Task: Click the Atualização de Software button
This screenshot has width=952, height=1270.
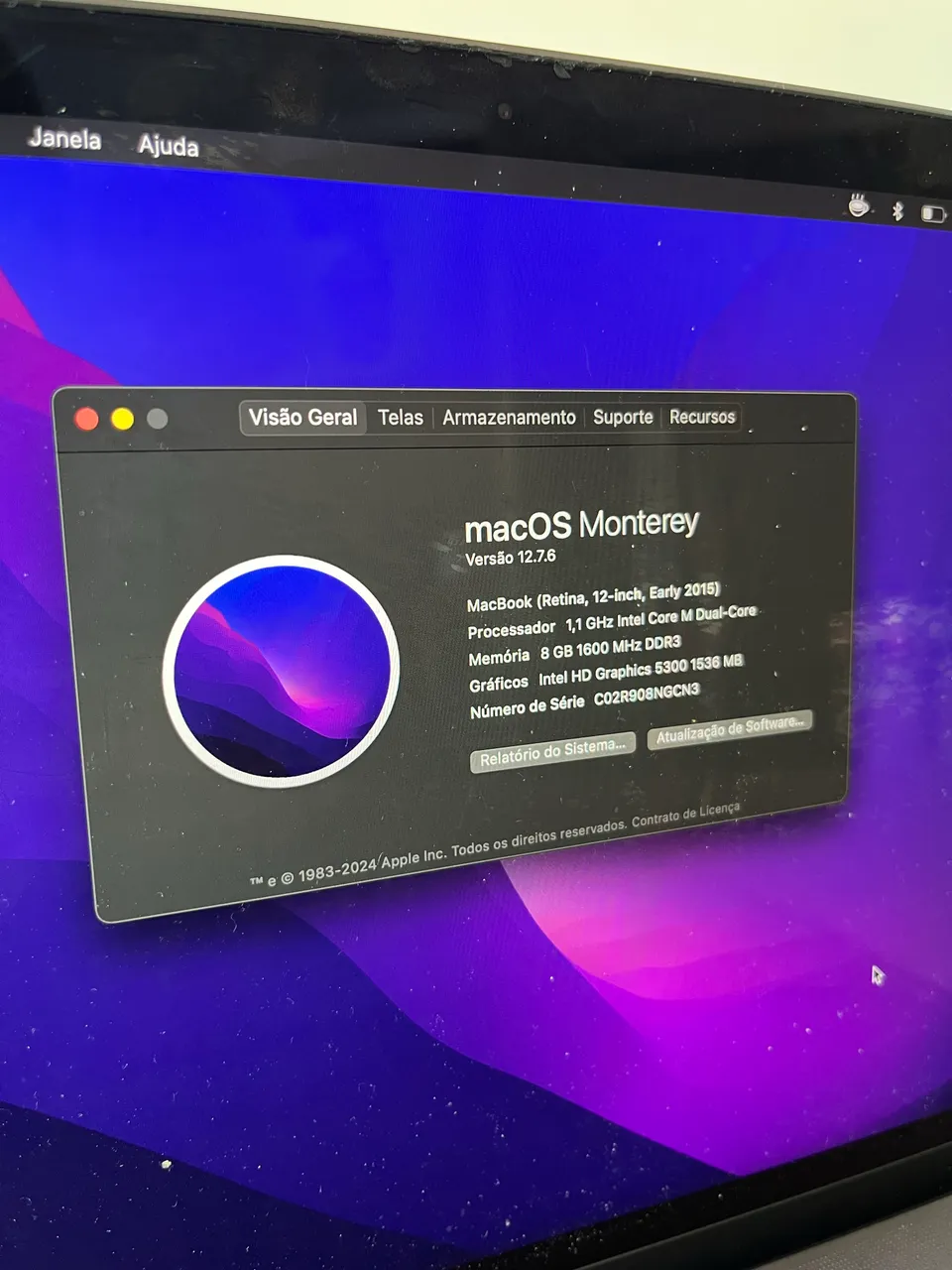Action: [x=730, y=729]
